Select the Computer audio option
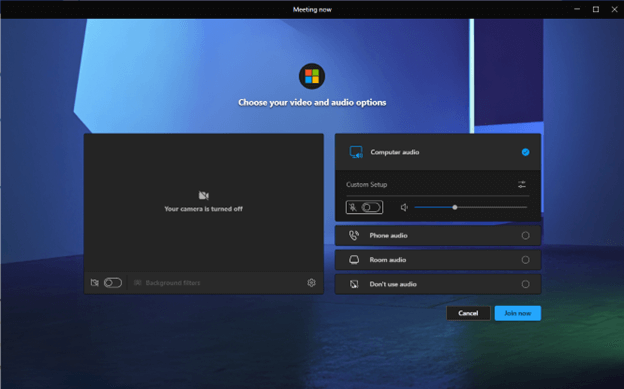The height and width of the screenshot is (389, 624). pos(438,152)
